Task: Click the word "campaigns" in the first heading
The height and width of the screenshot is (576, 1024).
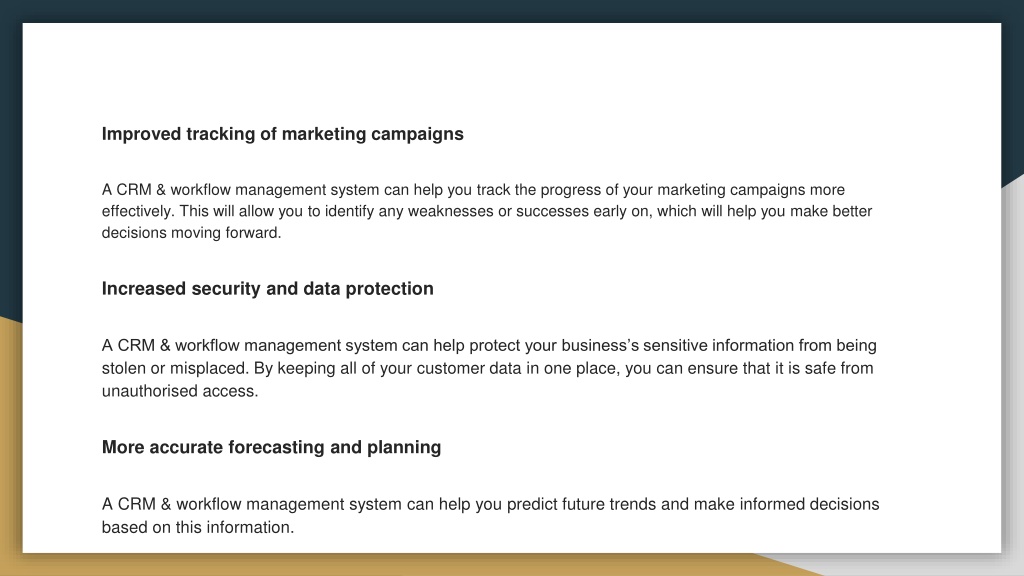Action: 417,135
